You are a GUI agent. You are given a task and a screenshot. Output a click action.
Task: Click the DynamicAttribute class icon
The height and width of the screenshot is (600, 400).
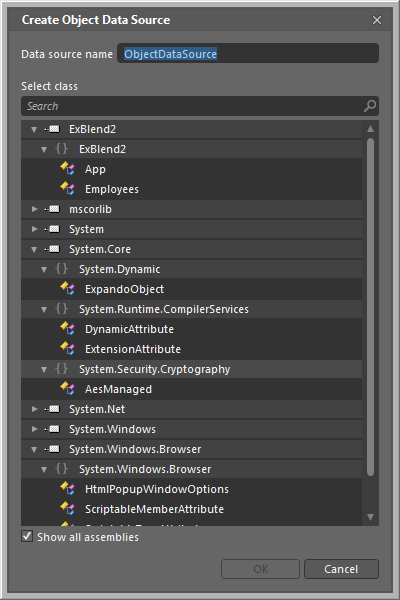pos(67,328)
